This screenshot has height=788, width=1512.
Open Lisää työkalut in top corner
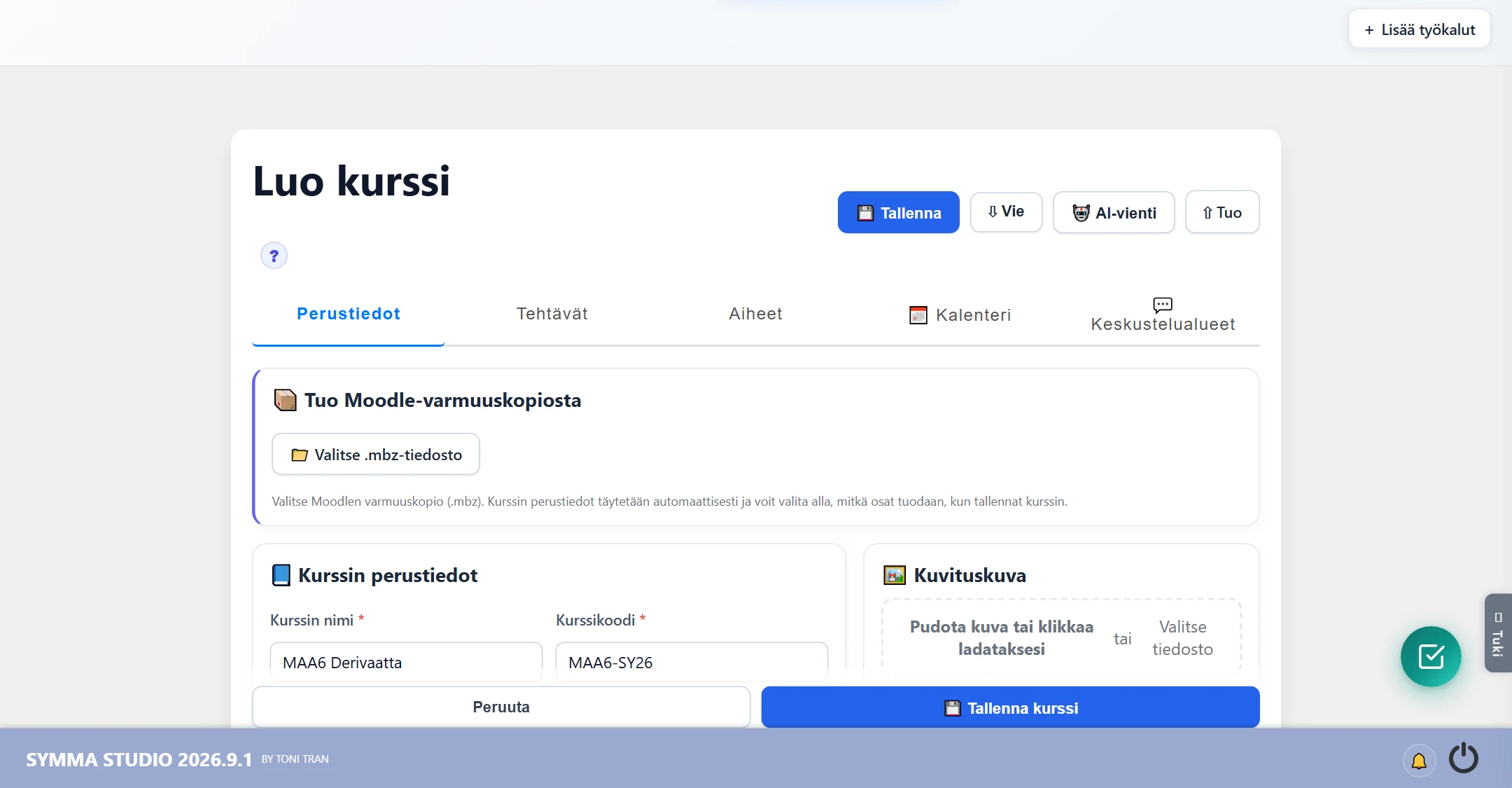pos(1420,29)
